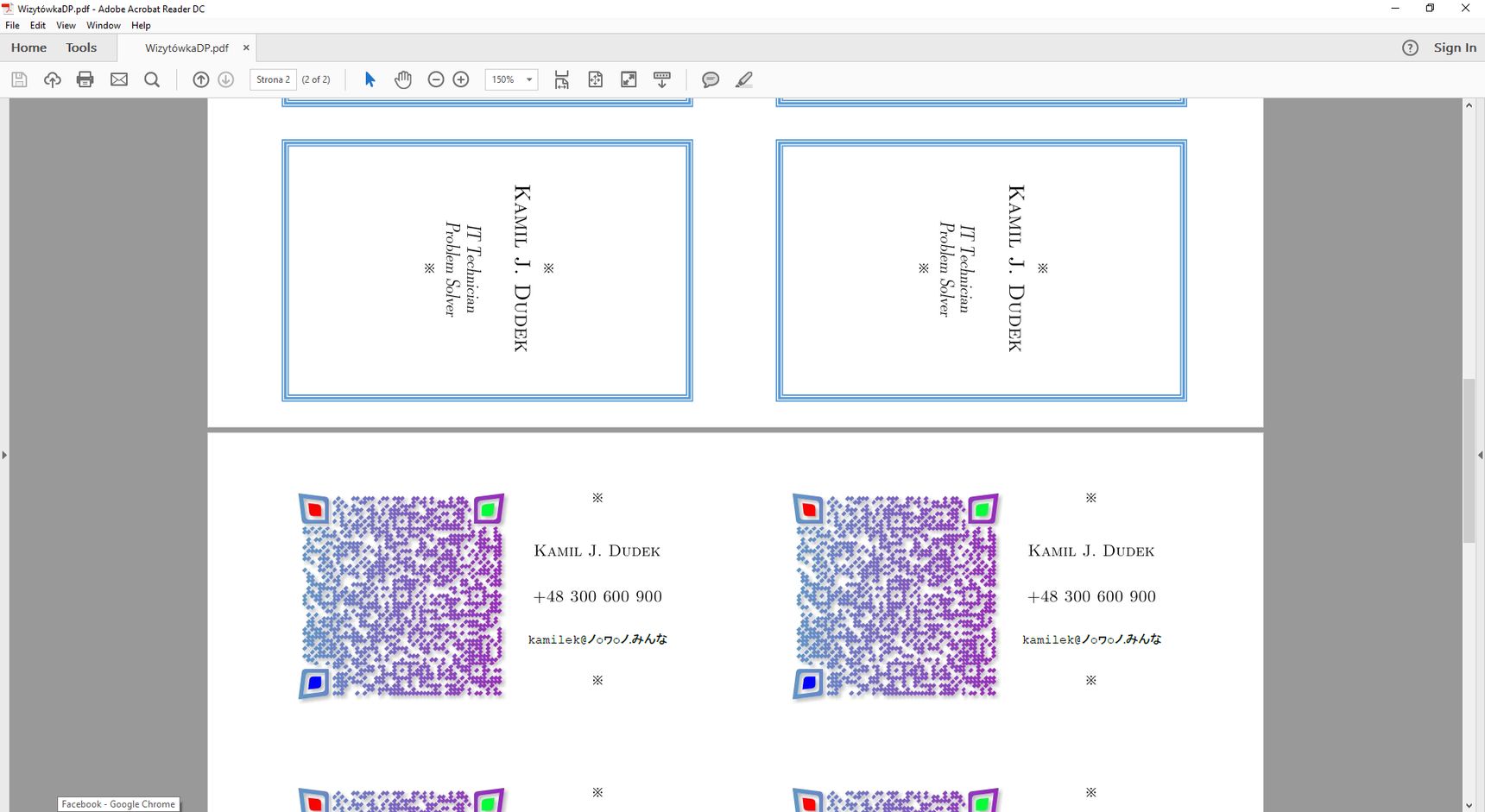The image size is (1485, 812).
Task: Click the scrollbar down arrow
Action: (x=1469, y=805)
